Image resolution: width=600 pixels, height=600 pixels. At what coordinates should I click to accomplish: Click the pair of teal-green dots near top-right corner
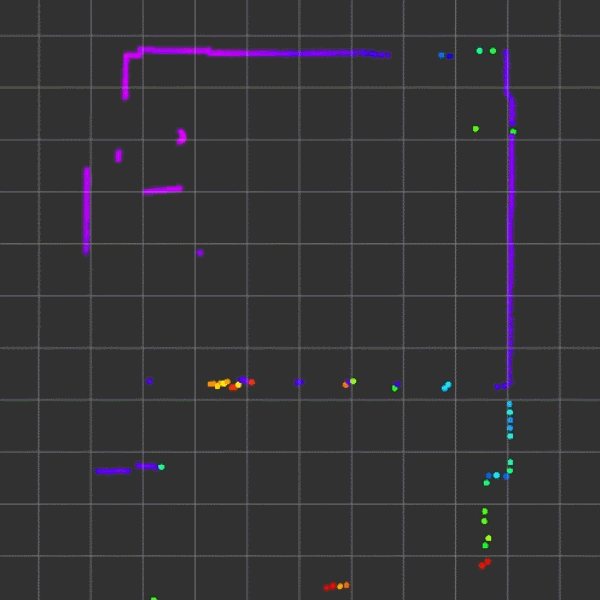click(x=486, y=51)
